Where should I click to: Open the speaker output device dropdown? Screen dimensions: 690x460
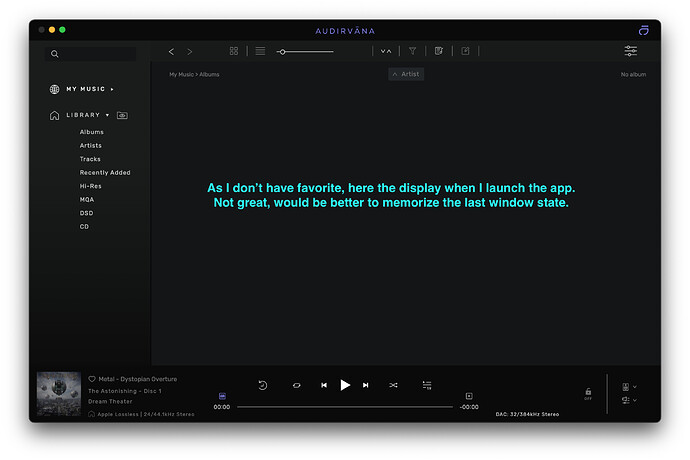pos(629,387)
